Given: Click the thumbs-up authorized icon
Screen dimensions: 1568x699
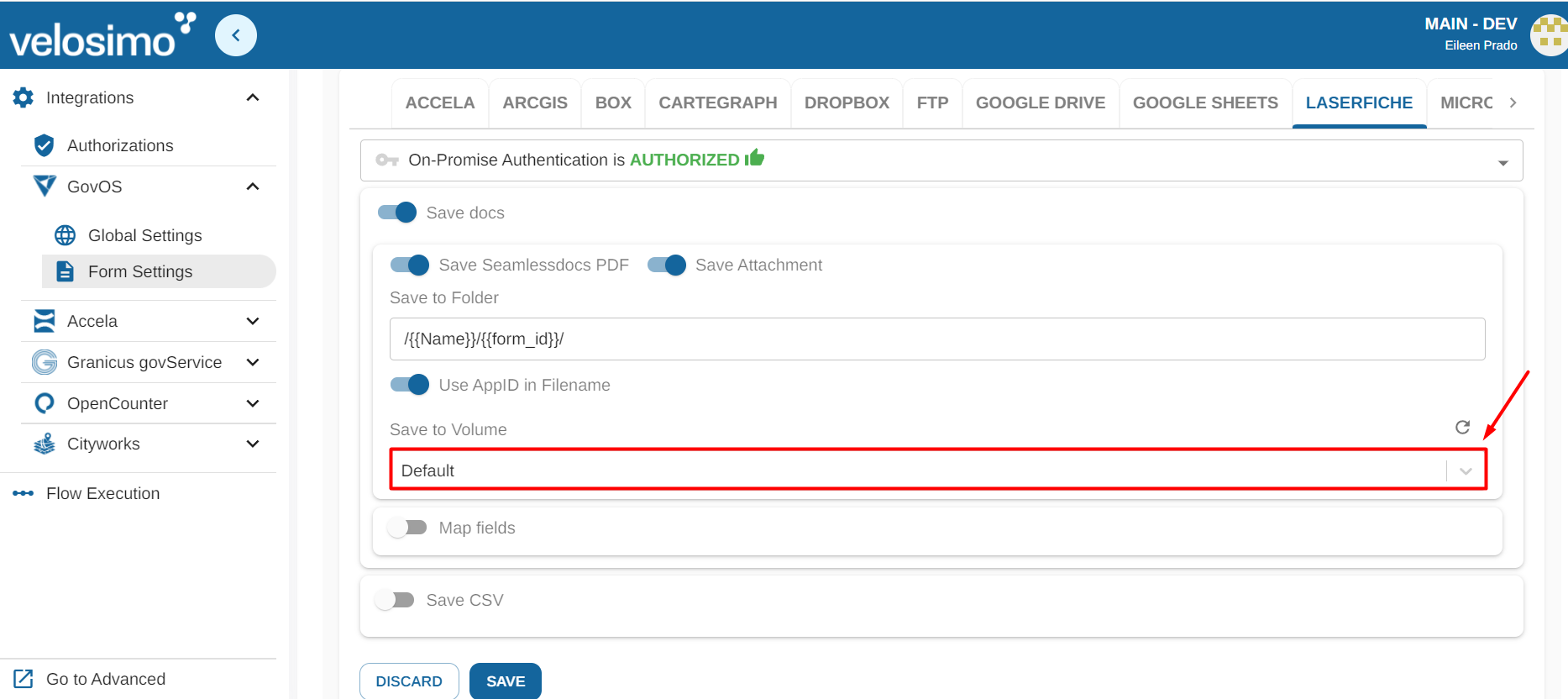Looking at the screenshot, I should (754, 158).
